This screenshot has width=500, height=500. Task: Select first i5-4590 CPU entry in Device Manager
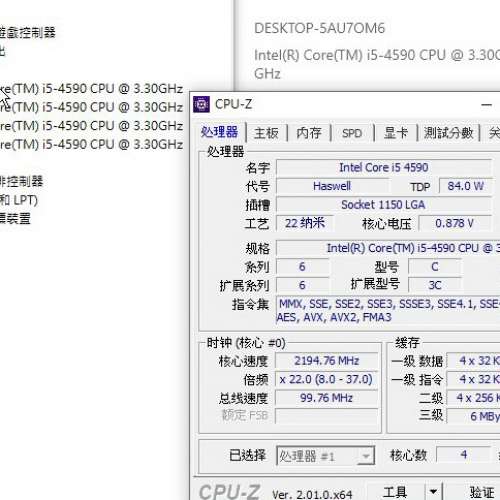pyautogui.click(x=91, y=89)
